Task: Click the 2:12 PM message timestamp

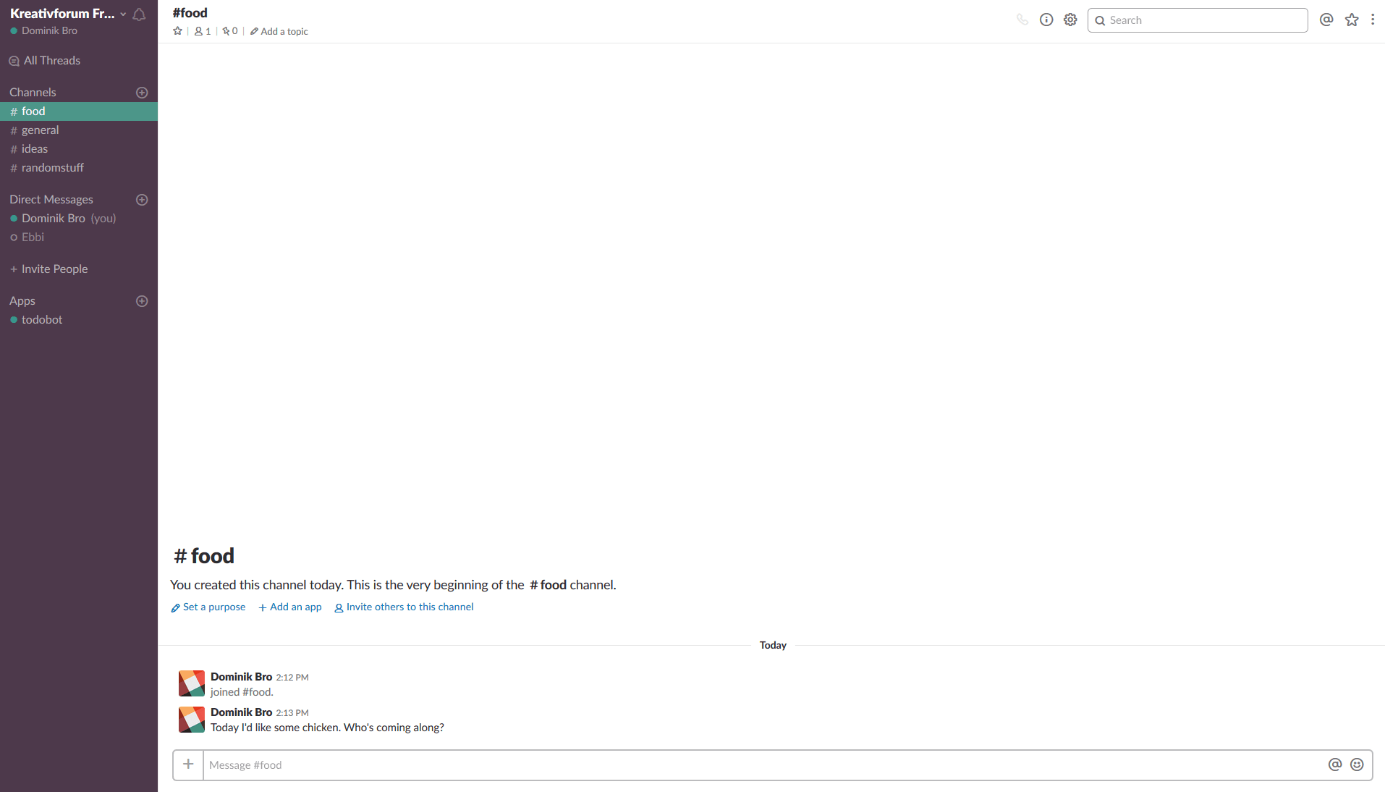Action: [292, 677]
